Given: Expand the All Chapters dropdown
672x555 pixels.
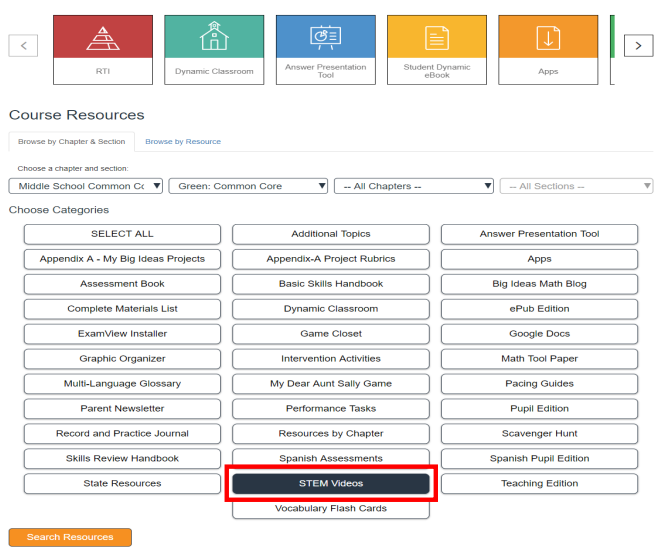Looking at the screenshot, I should (x=414, y=186).
